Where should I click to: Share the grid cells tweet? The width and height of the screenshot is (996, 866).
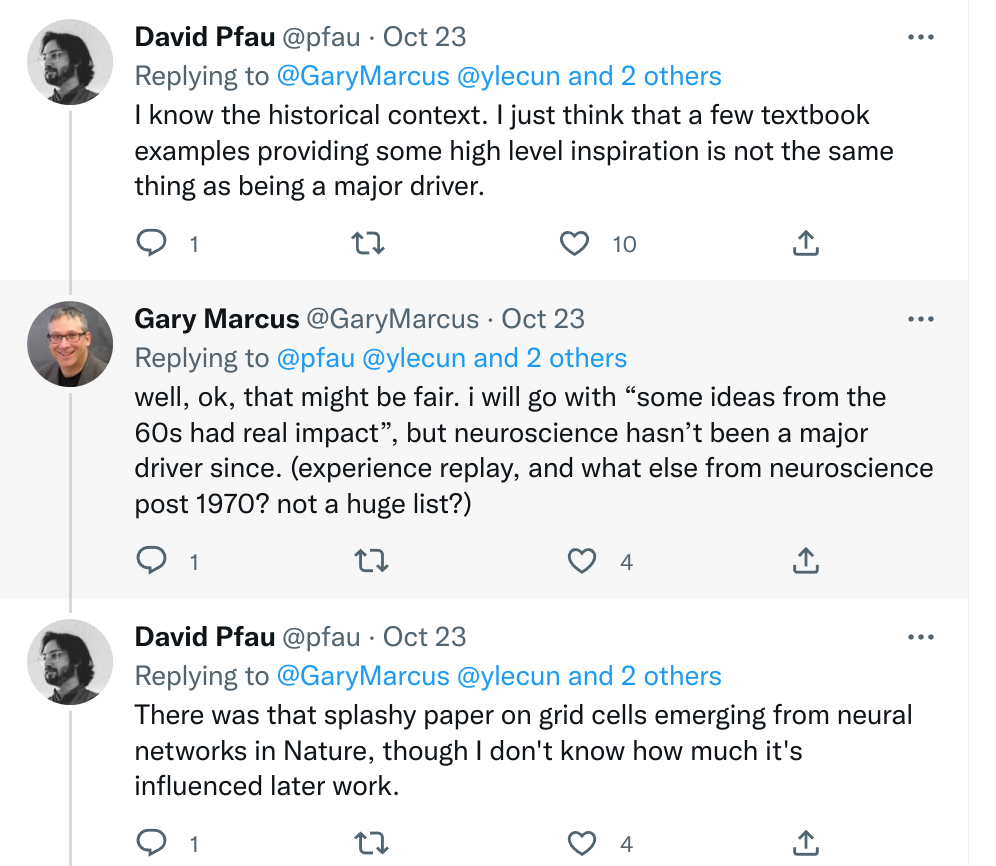click(806, 844)
